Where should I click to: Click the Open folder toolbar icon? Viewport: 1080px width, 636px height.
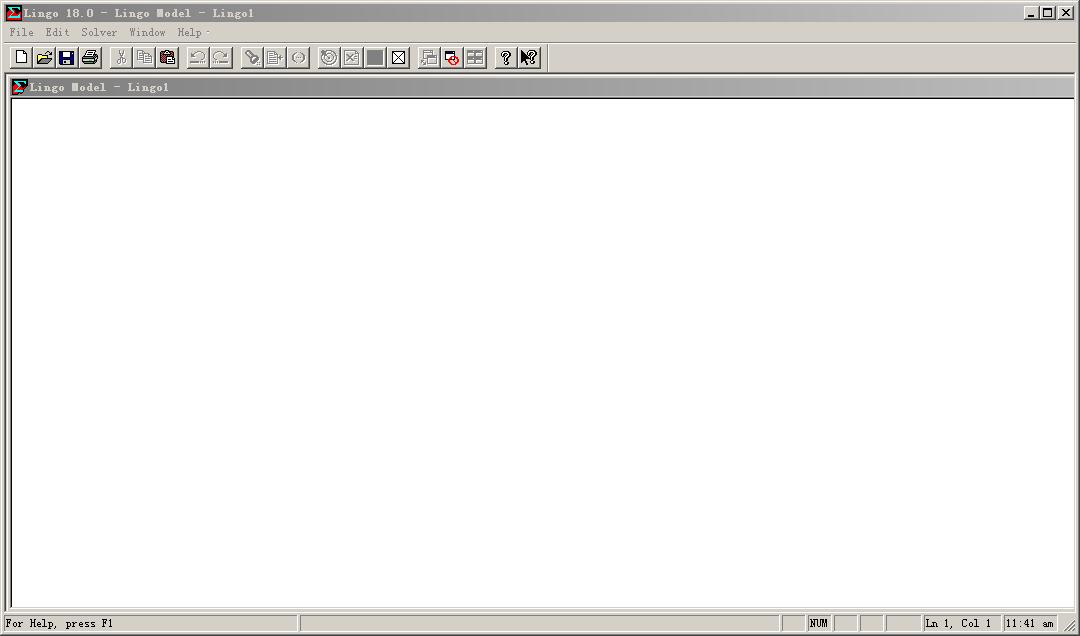coord(44,58)
